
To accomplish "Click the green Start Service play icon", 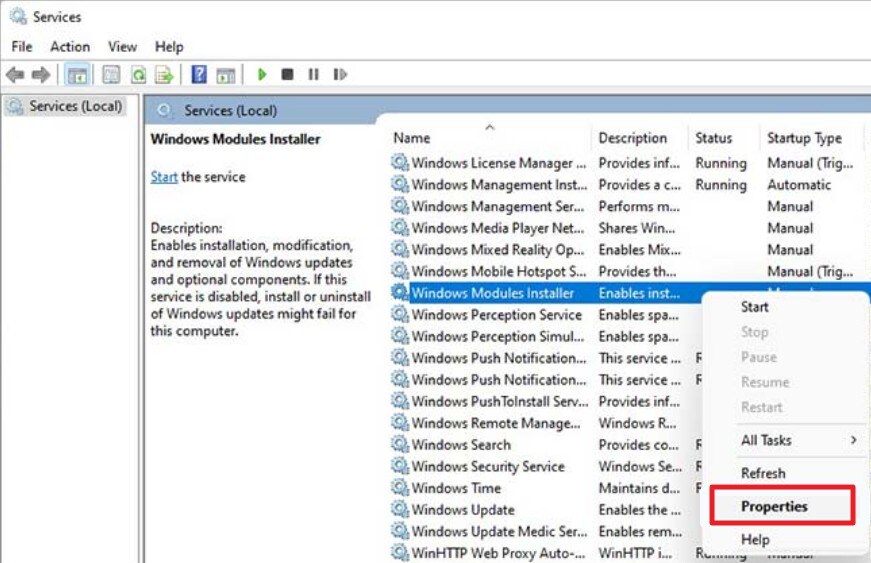I will pyautogui.click(x=262, y=74).
